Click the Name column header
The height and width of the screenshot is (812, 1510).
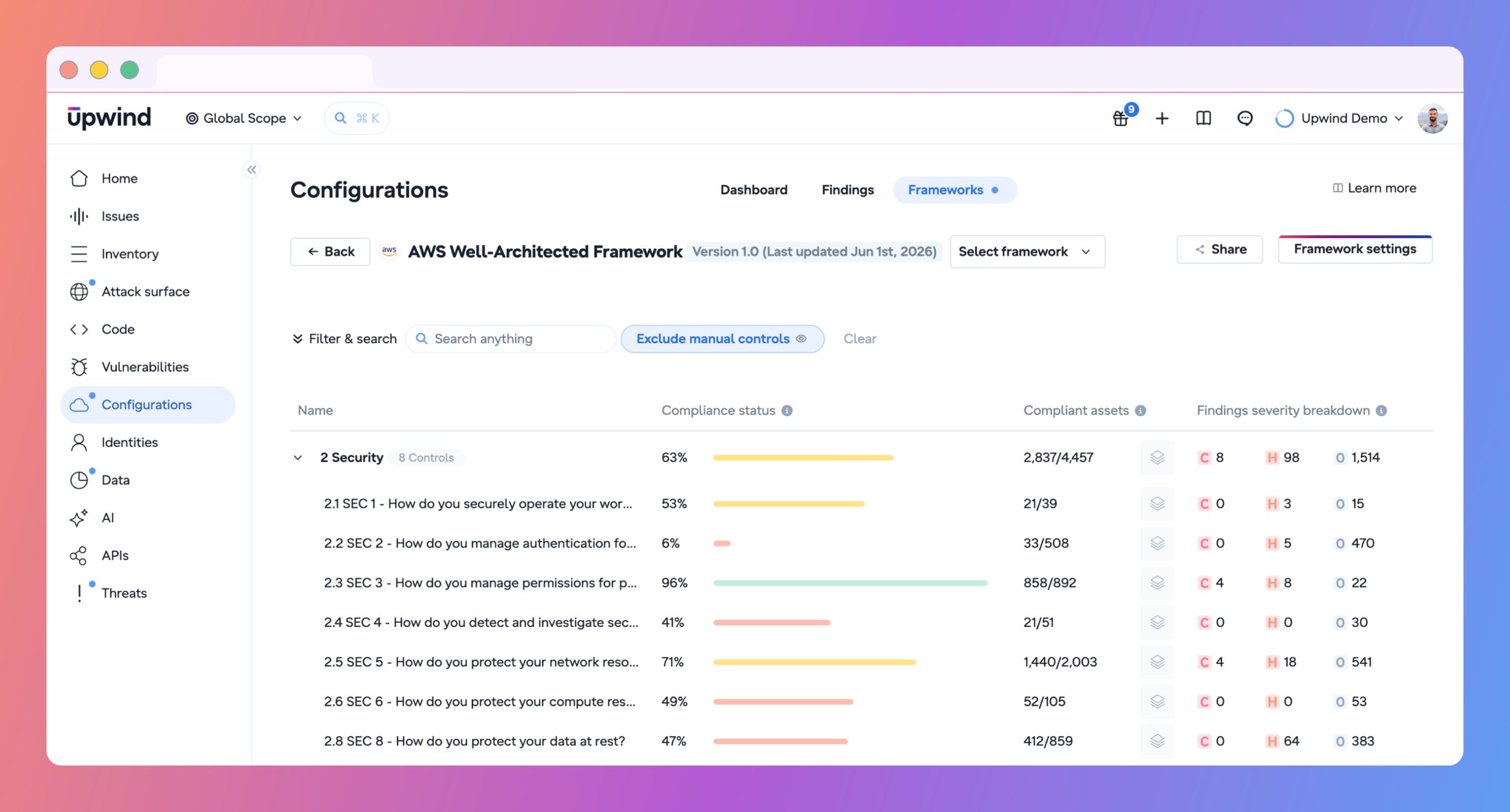pos(315,410)
